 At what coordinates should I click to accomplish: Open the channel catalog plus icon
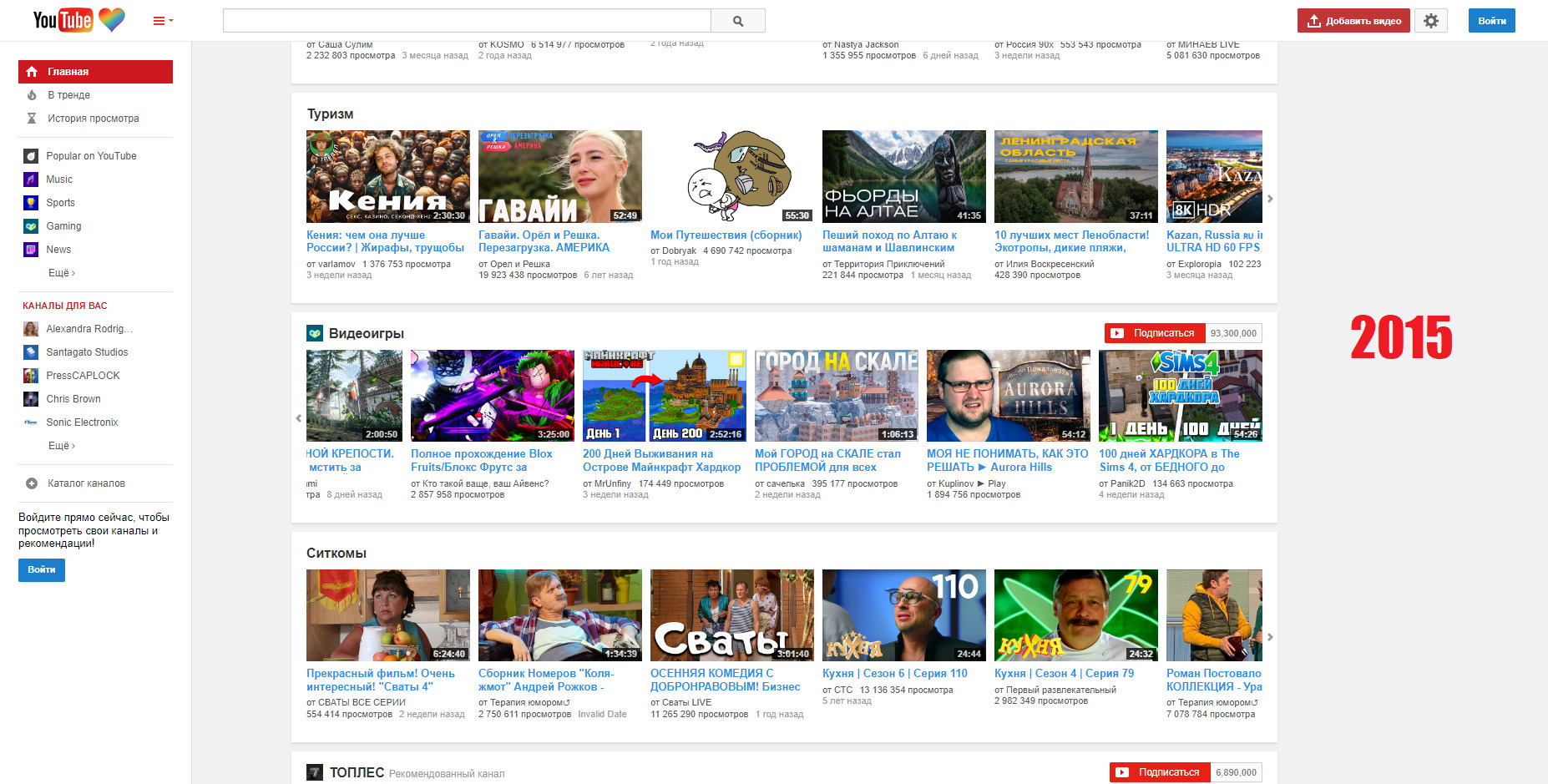[32, 483]
